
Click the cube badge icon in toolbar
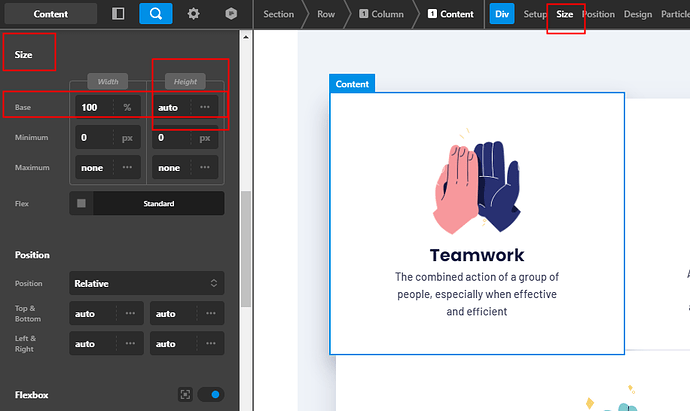click(231, 14)
